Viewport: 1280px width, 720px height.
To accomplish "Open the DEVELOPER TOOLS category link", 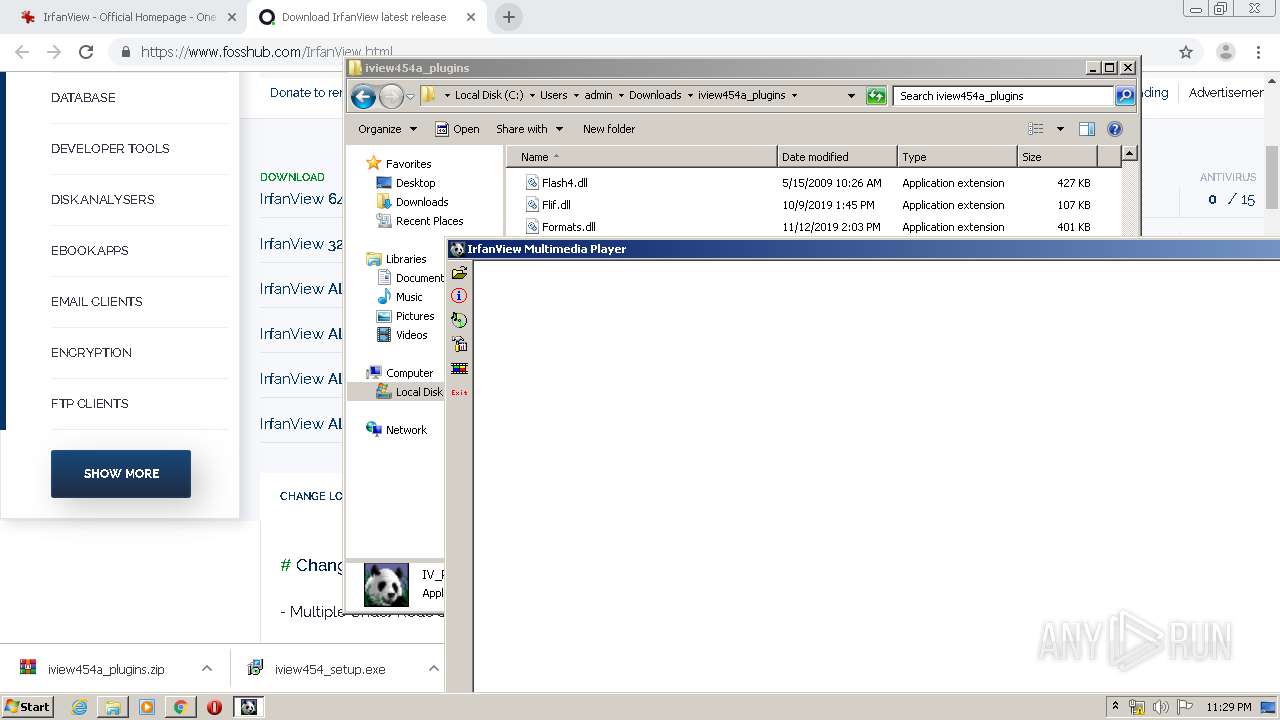I will 110,148.
